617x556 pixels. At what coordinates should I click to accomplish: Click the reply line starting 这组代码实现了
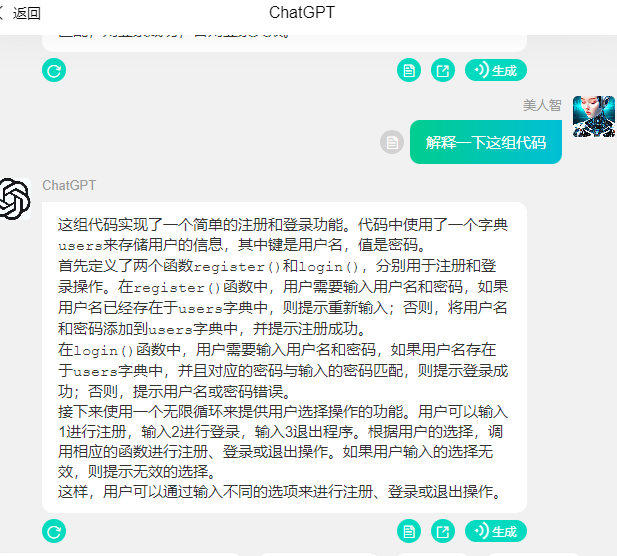click(x=283, y=225)
